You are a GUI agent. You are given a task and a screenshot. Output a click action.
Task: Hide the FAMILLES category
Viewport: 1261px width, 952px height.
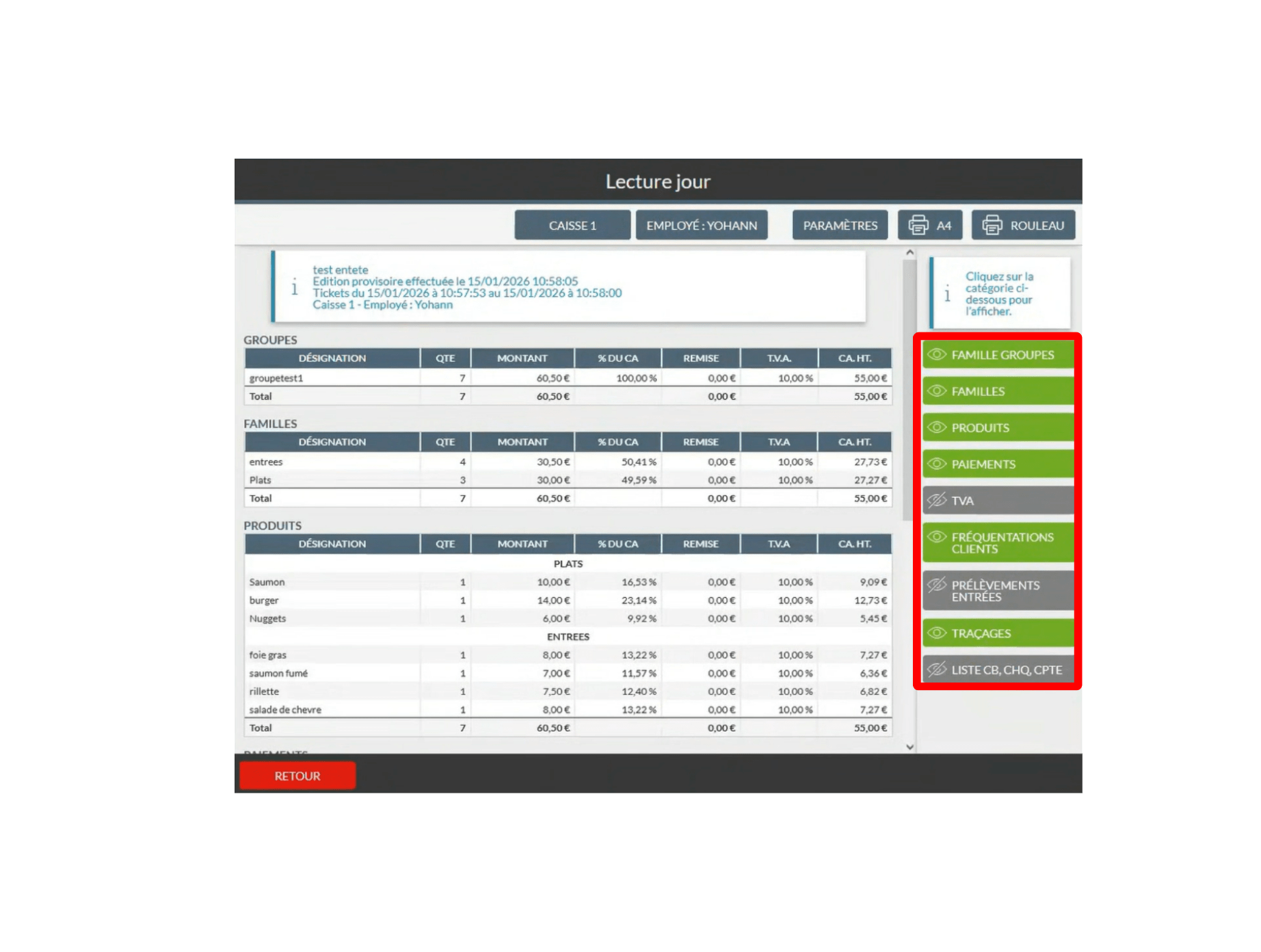point(997,391)
